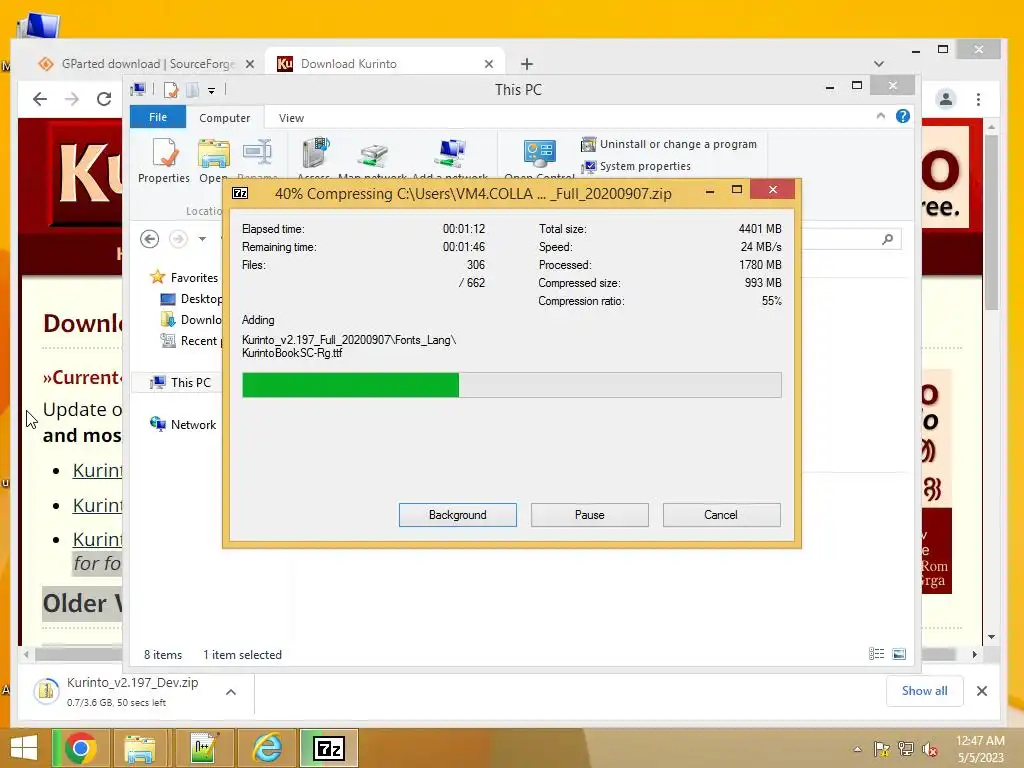This screenshot has height=768, width=1024.
Task: Select Network in navigation pane
Action: point(183,424)
